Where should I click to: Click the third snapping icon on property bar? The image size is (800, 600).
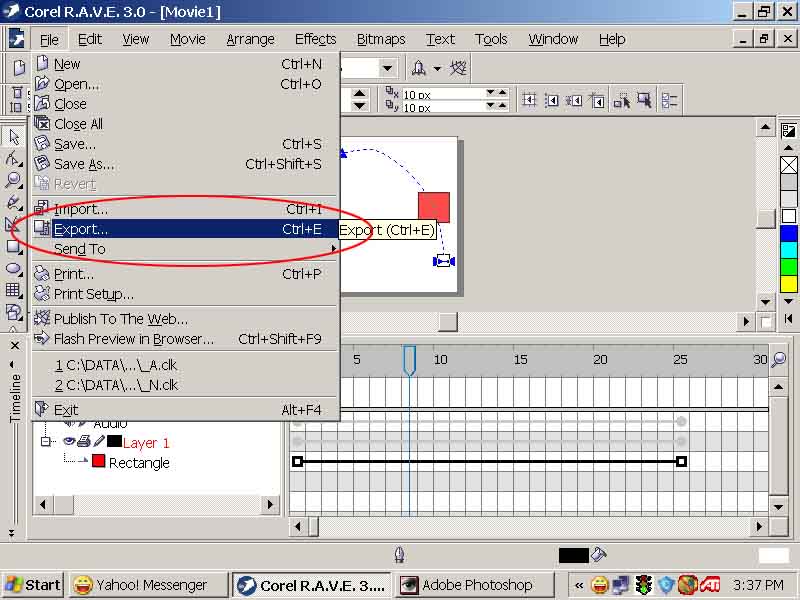coord(573,100)
